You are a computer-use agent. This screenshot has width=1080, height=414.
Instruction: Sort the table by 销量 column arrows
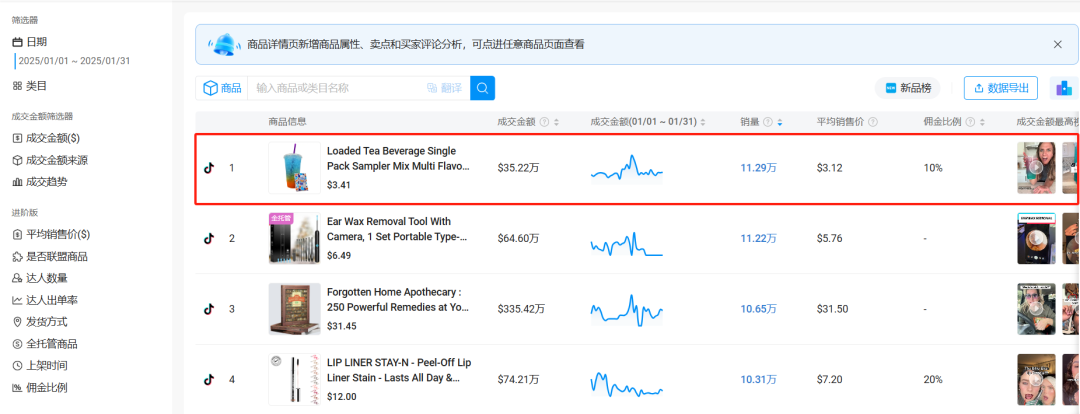pos(780,122)
